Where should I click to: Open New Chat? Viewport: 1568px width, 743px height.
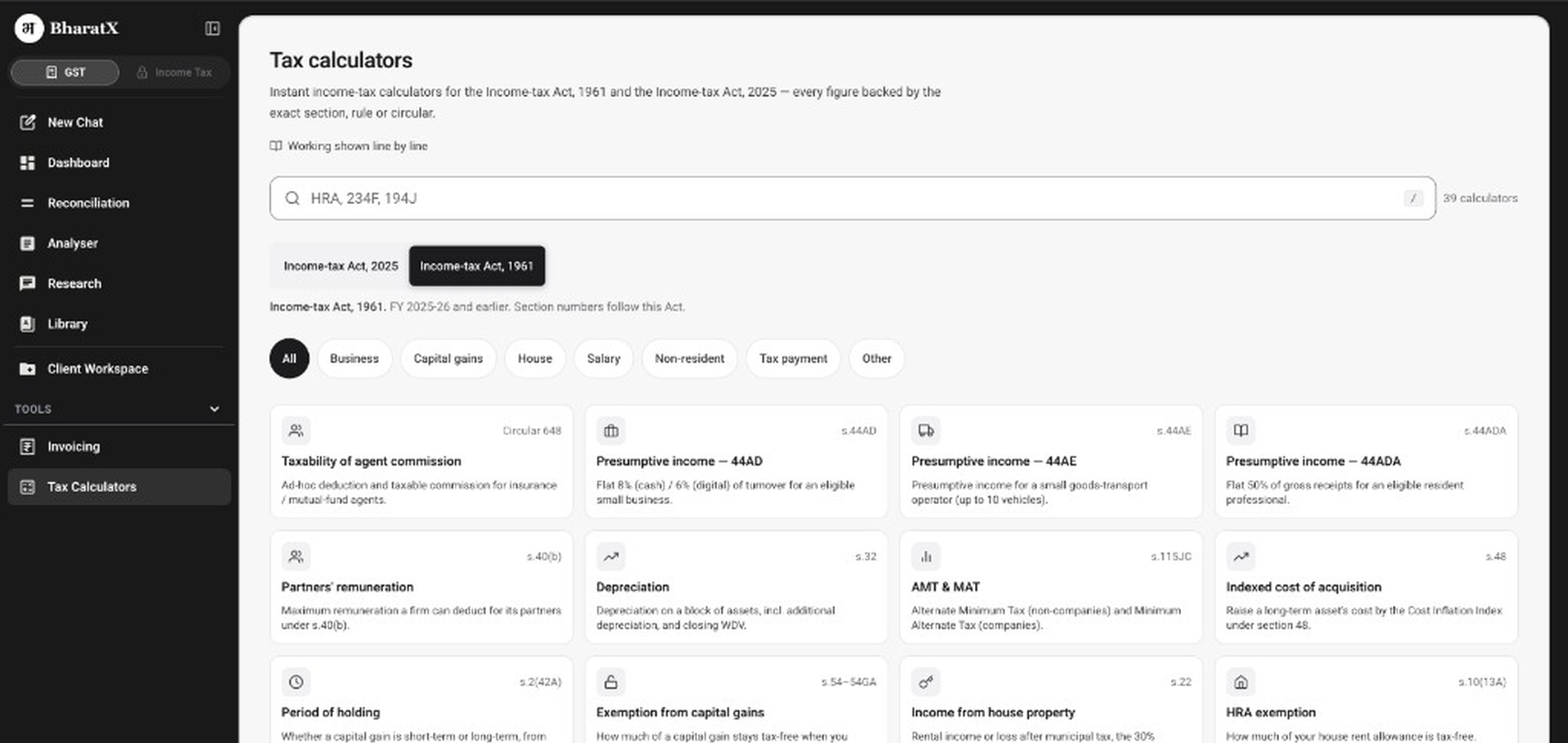click(119, 122)
